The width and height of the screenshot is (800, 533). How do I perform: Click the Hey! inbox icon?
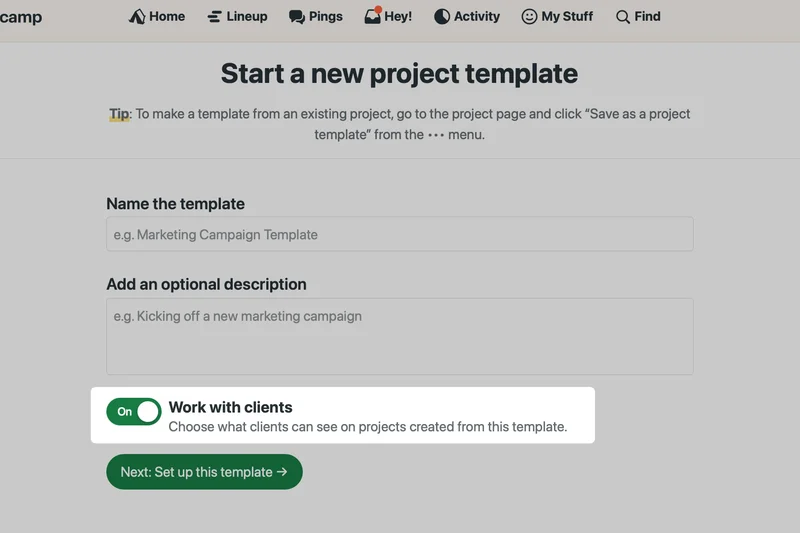point(372,17)
